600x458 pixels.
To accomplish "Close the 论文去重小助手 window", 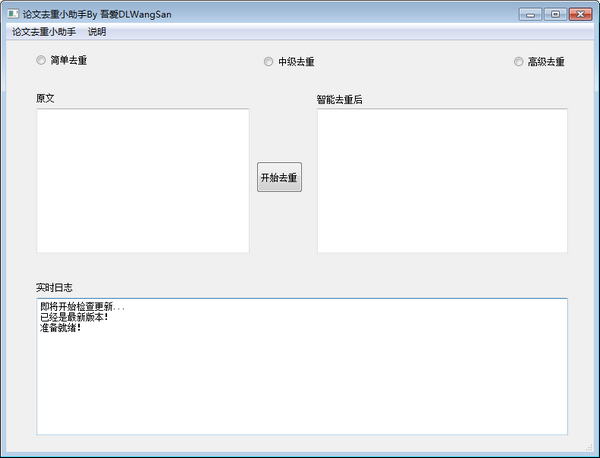I will coord(580,14).
